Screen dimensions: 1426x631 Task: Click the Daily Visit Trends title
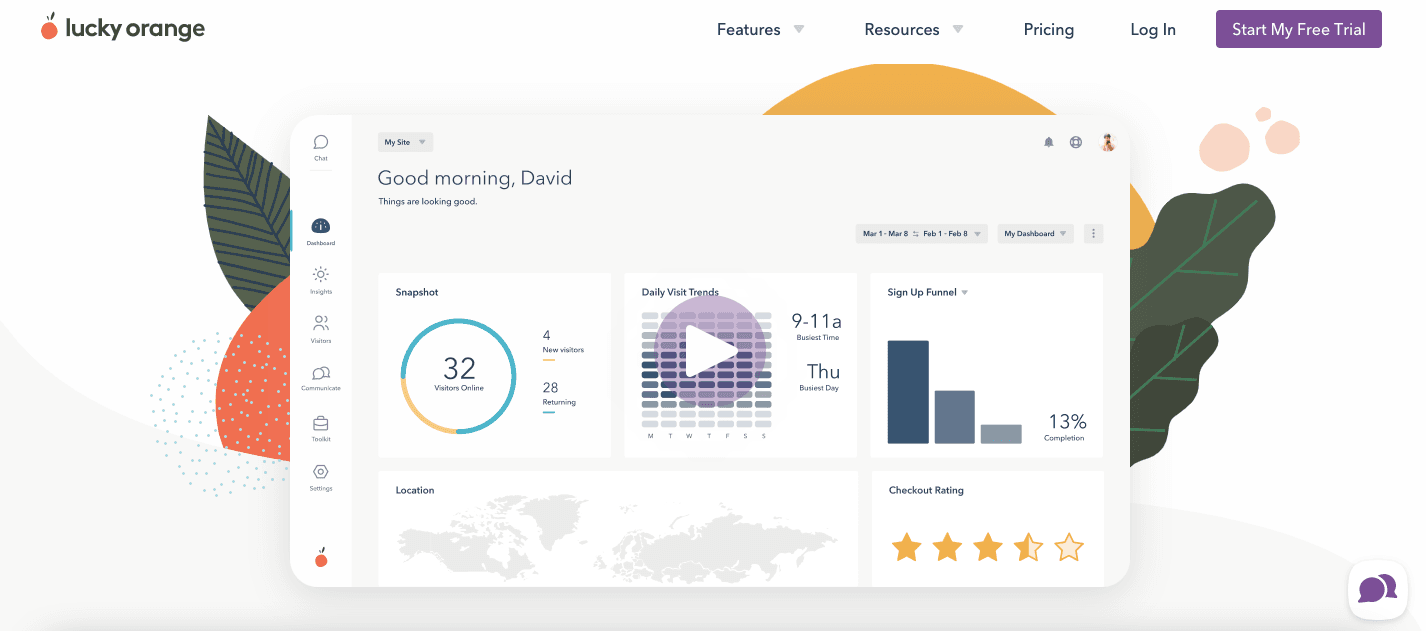tap(680, 292)
